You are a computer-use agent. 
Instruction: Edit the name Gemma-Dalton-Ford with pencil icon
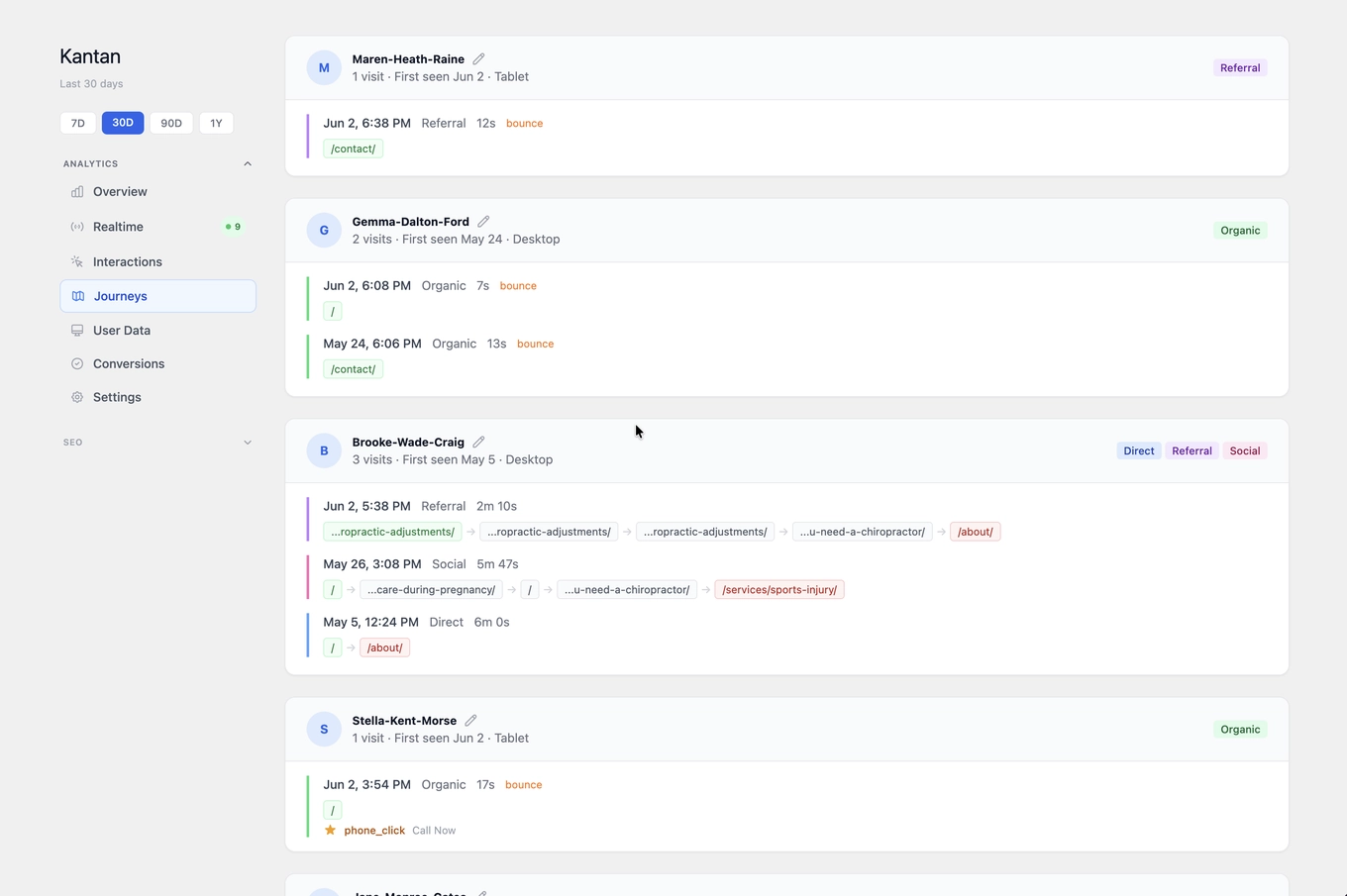[483, 221]
